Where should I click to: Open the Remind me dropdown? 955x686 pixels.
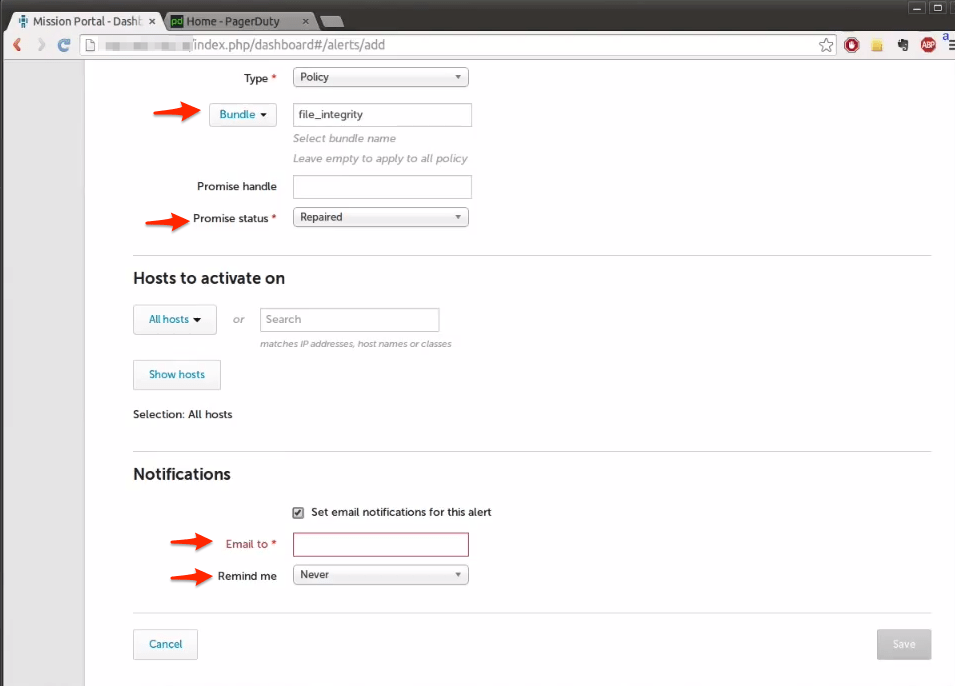(380, 574)
